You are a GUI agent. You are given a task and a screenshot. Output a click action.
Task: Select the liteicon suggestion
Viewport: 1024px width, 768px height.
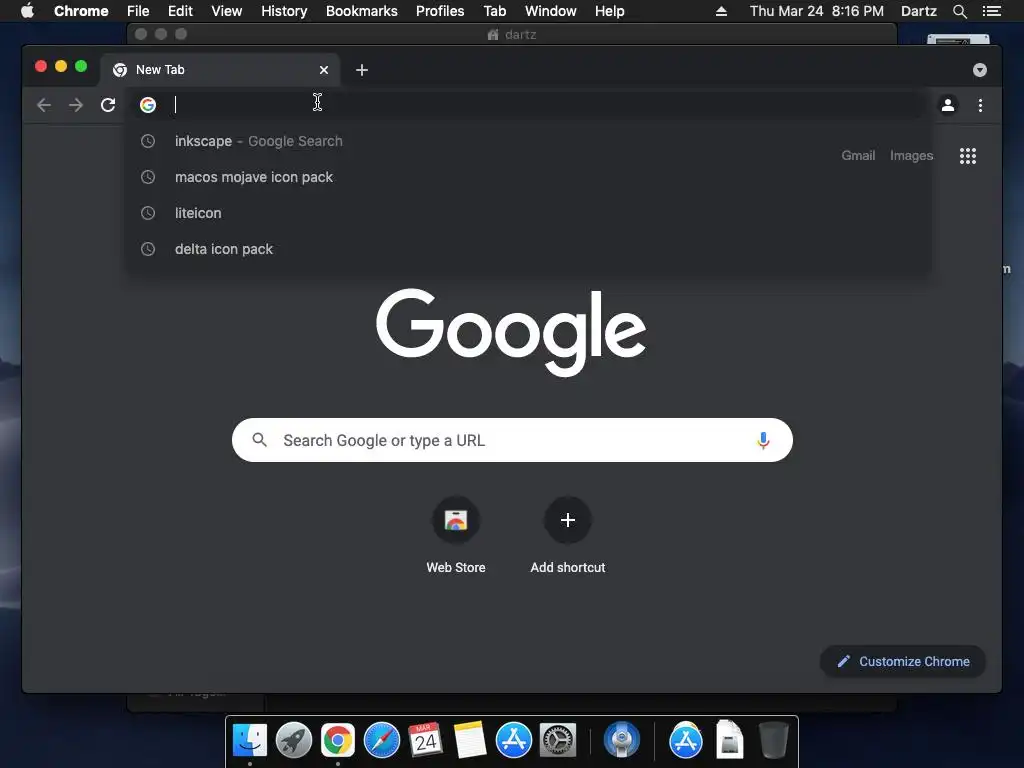point(529,213)
